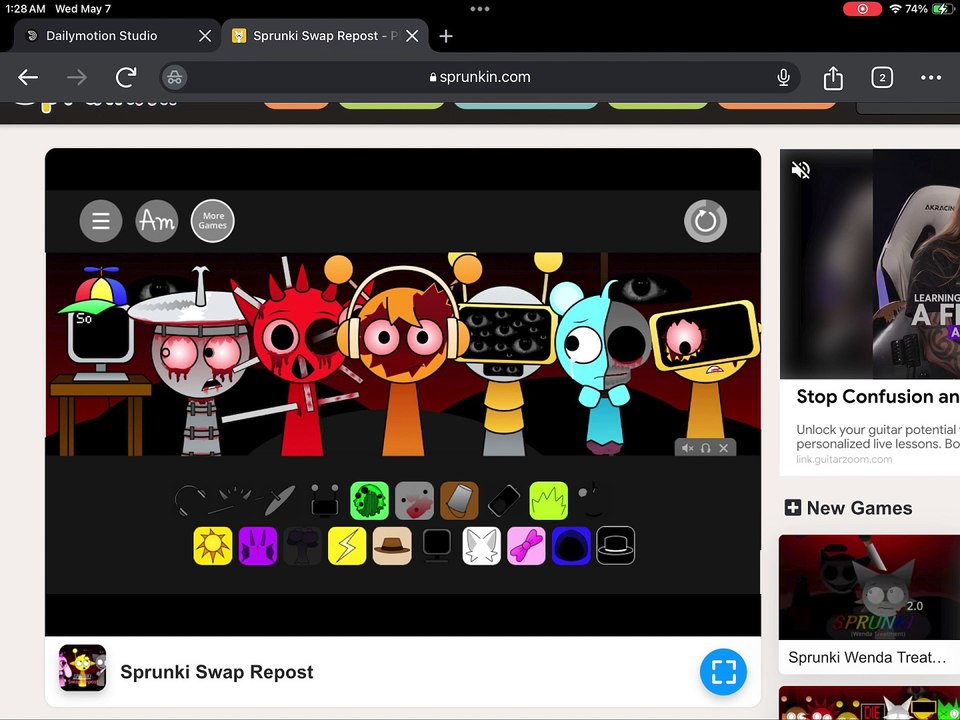
Task: Enter fullscreen with the blue expand button
Action: click(723, 672)
